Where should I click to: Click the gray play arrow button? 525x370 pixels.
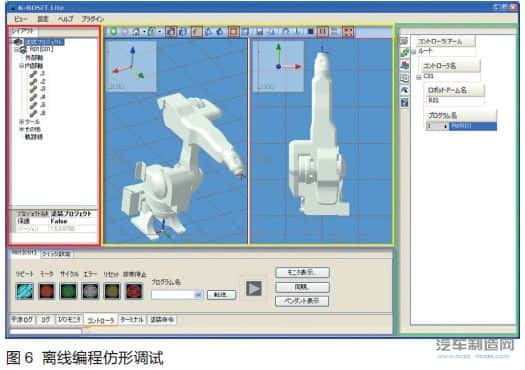(x=254, y=288)
